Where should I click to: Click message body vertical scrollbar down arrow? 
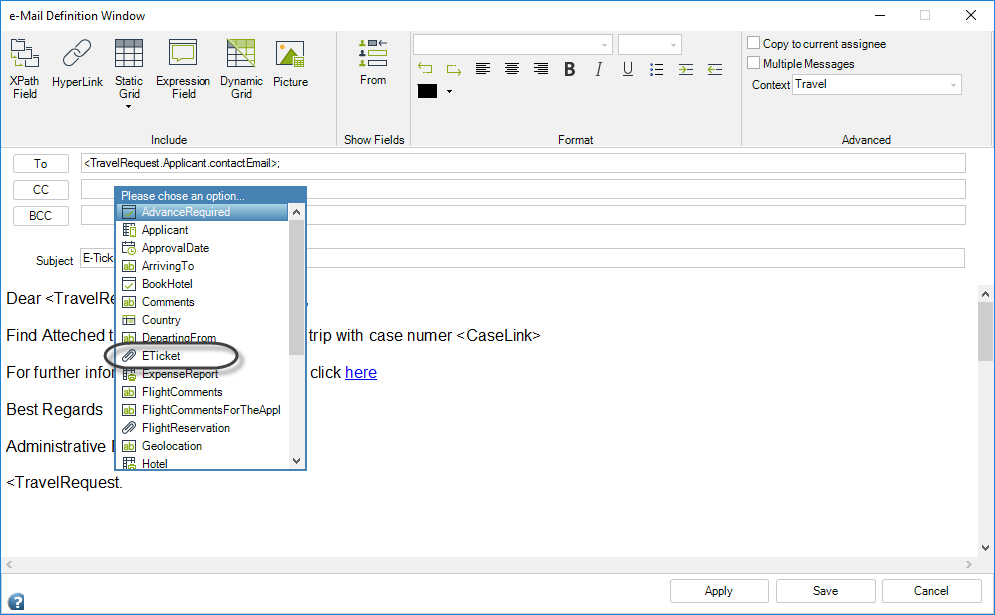(x=985, y=548)
